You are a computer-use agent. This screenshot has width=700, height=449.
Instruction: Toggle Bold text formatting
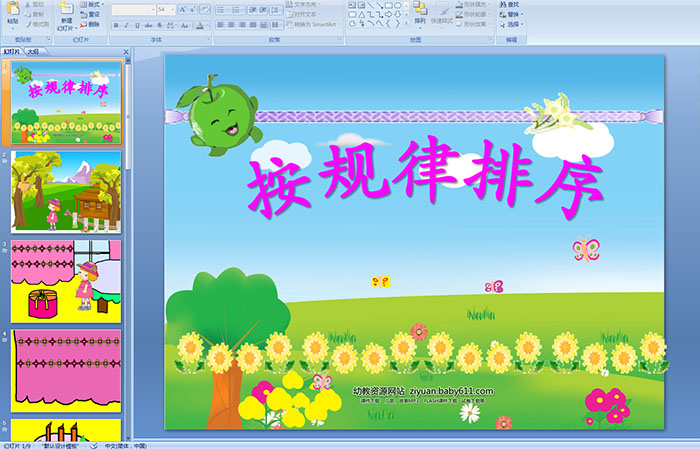click(x=115, y=24)
